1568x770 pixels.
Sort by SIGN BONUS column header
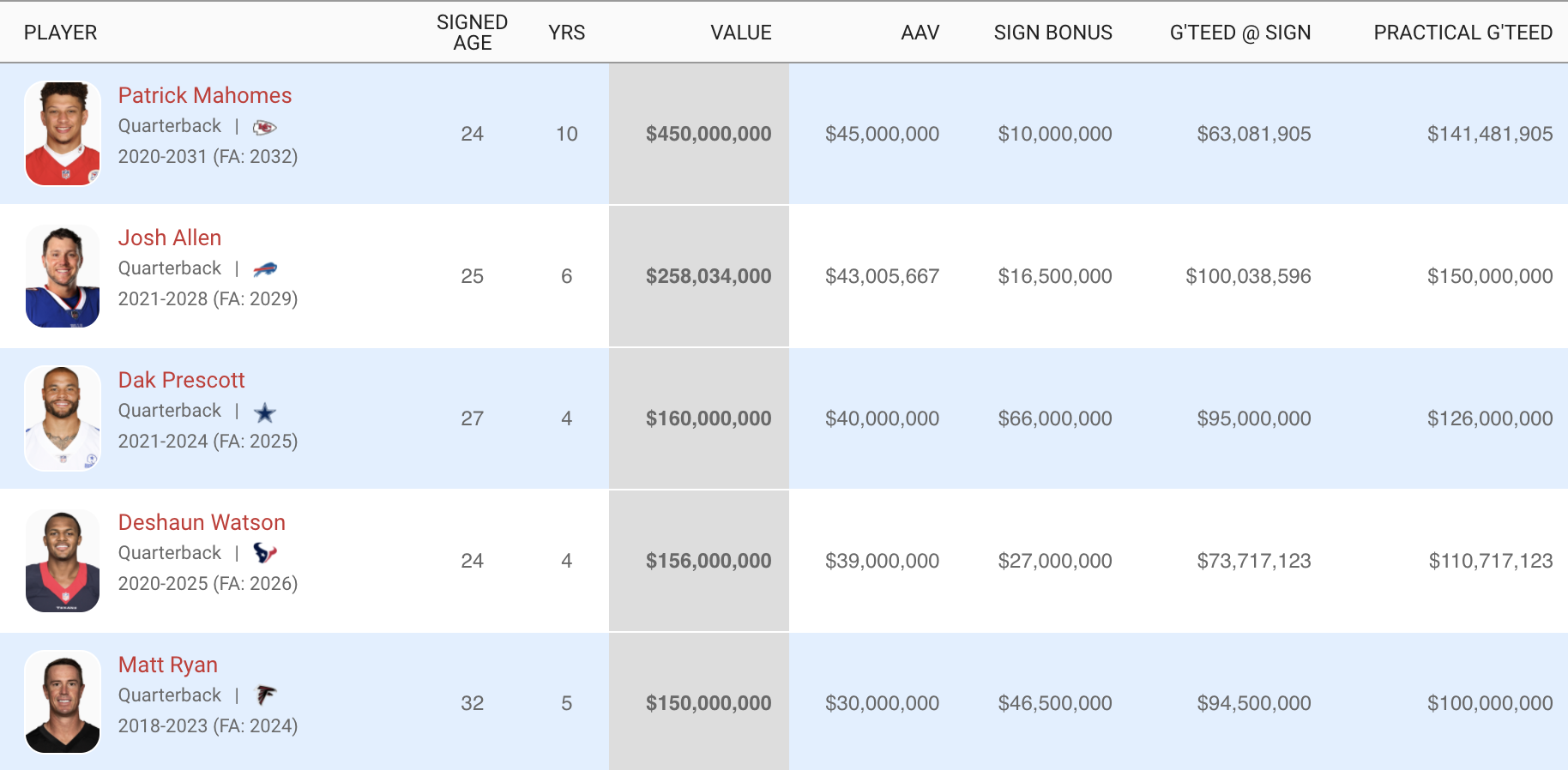click(x=1052, y=33)
